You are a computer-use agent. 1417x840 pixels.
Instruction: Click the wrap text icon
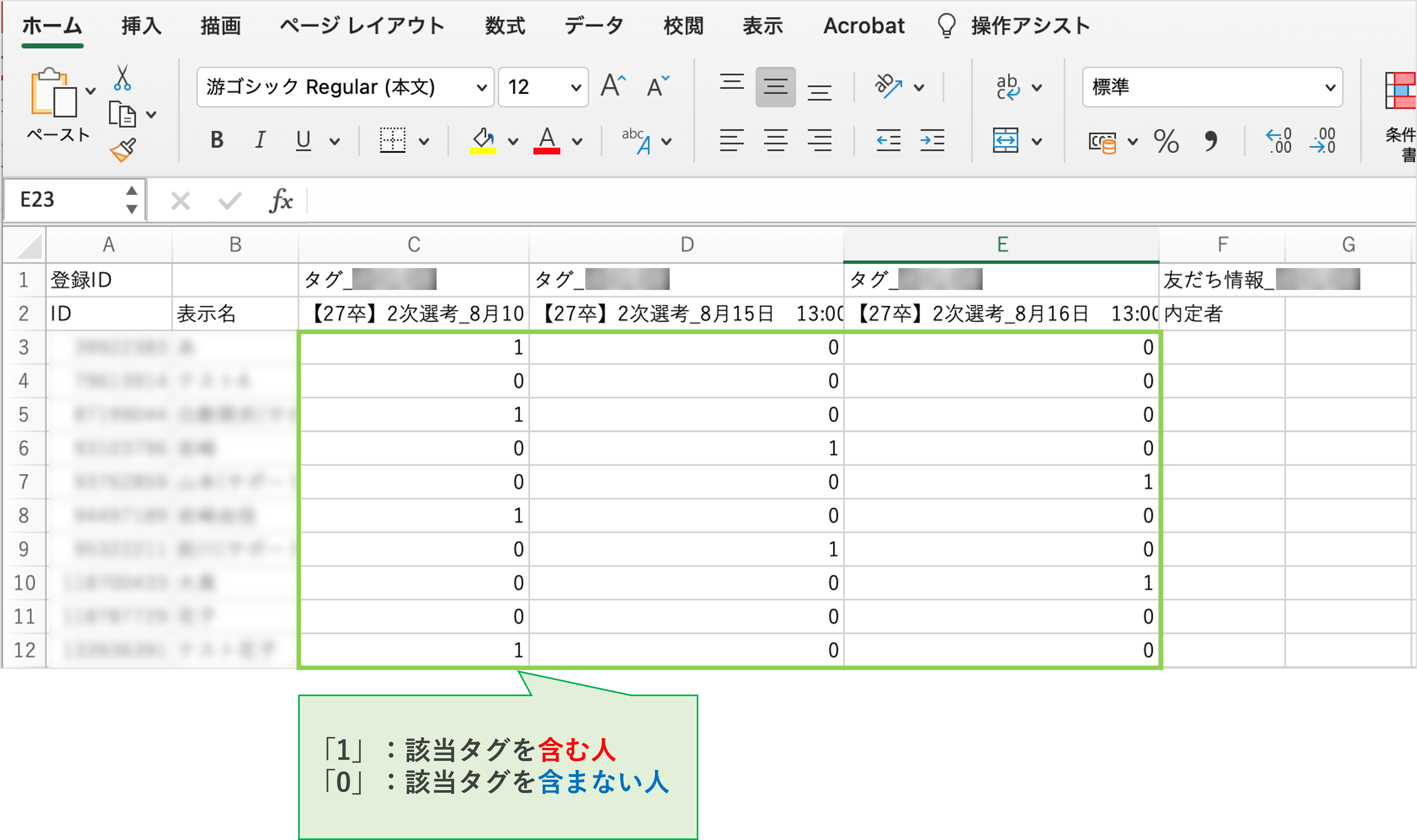tap(1008, 87)
